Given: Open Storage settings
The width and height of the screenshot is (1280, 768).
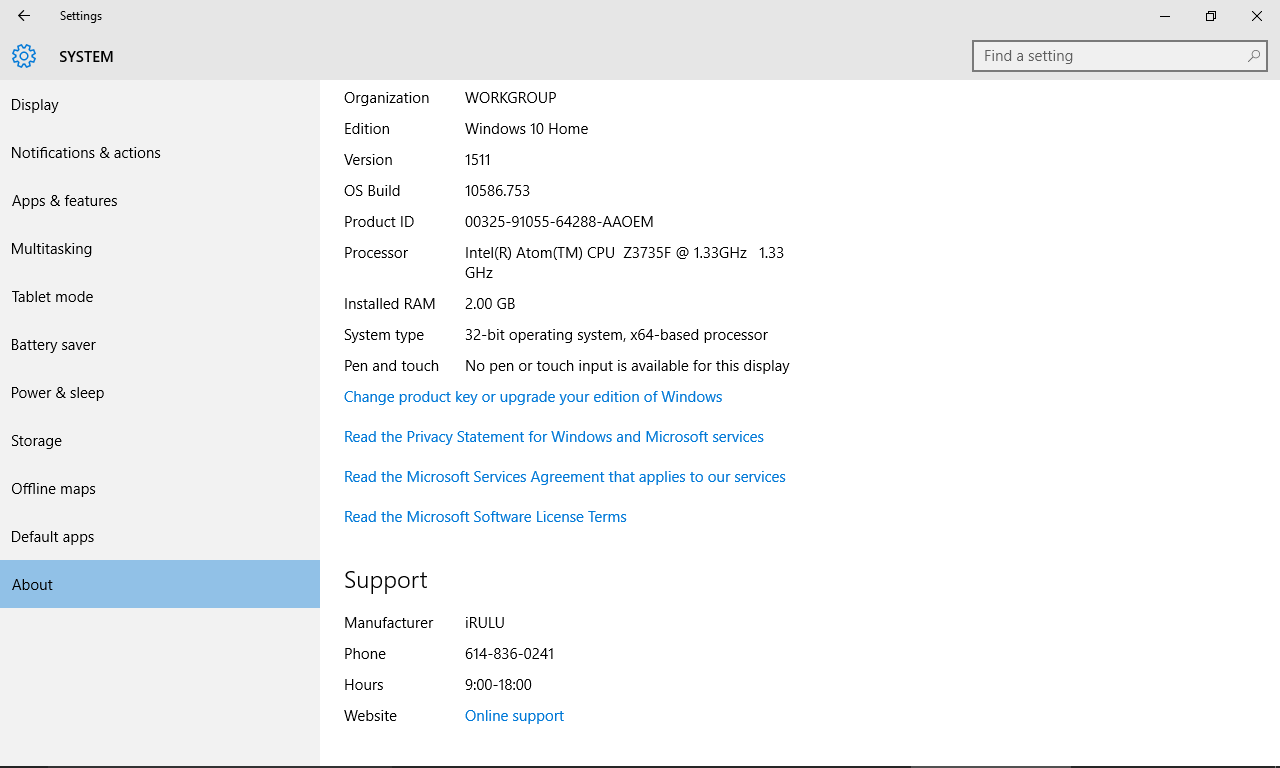Looking at the screenshot, I should click(37, 441).
